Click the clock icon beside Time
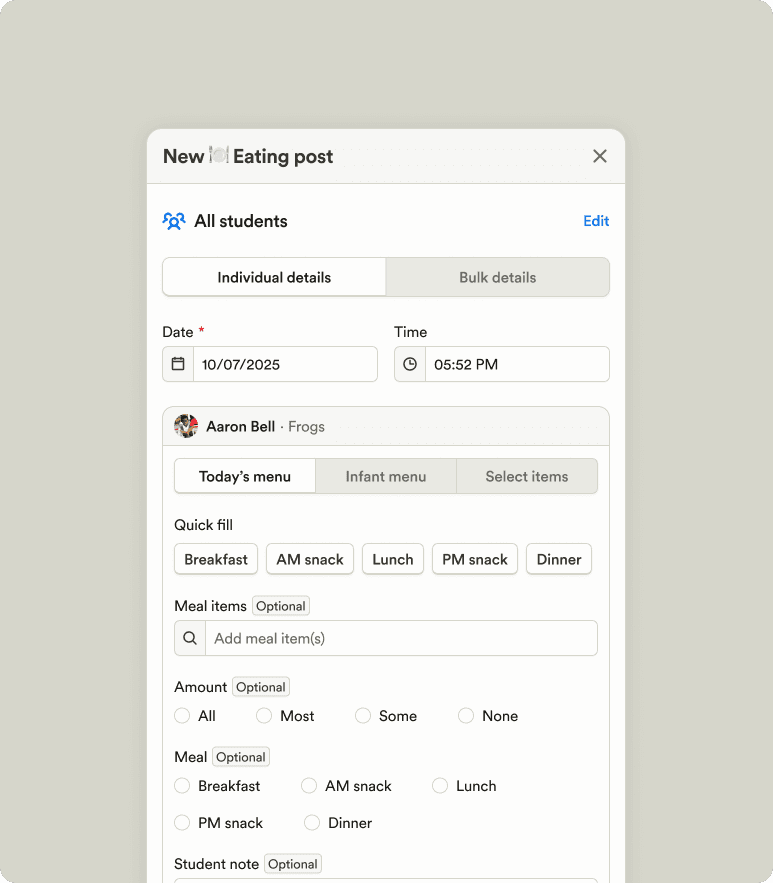Screen dimensions: 773x883 (x=410, y=364)
